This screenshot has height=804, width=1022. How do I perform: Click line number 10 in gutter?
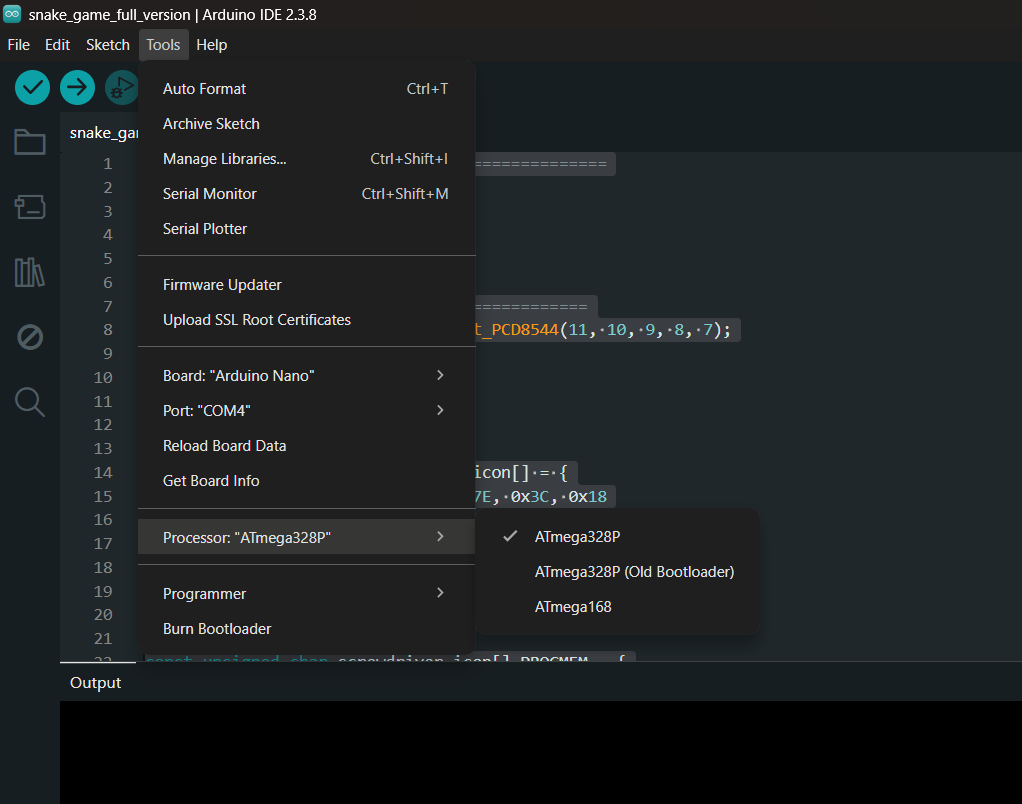(x=103, y=378)
